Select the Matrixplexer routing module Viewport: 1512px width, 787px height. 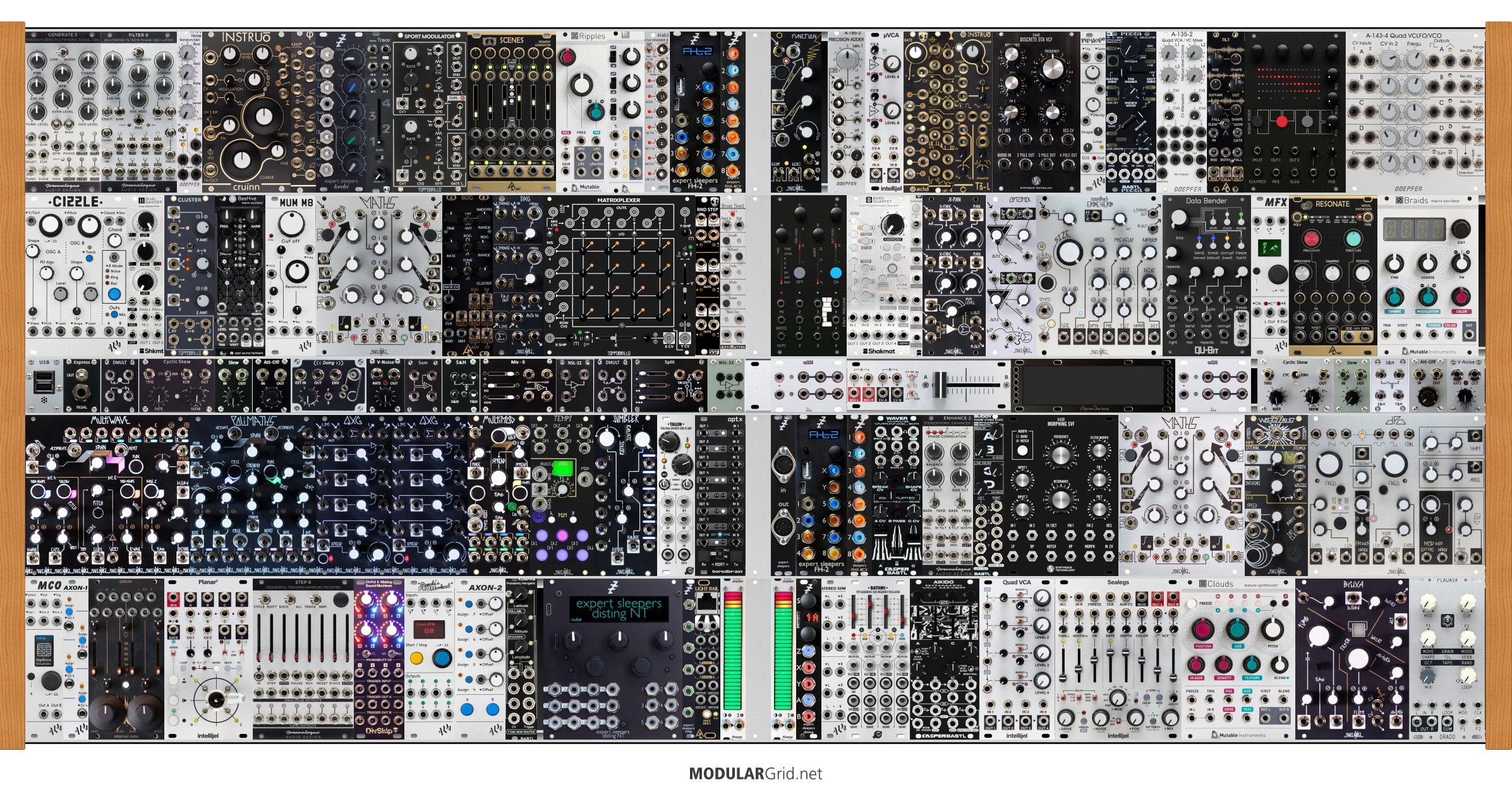point(619,275)
